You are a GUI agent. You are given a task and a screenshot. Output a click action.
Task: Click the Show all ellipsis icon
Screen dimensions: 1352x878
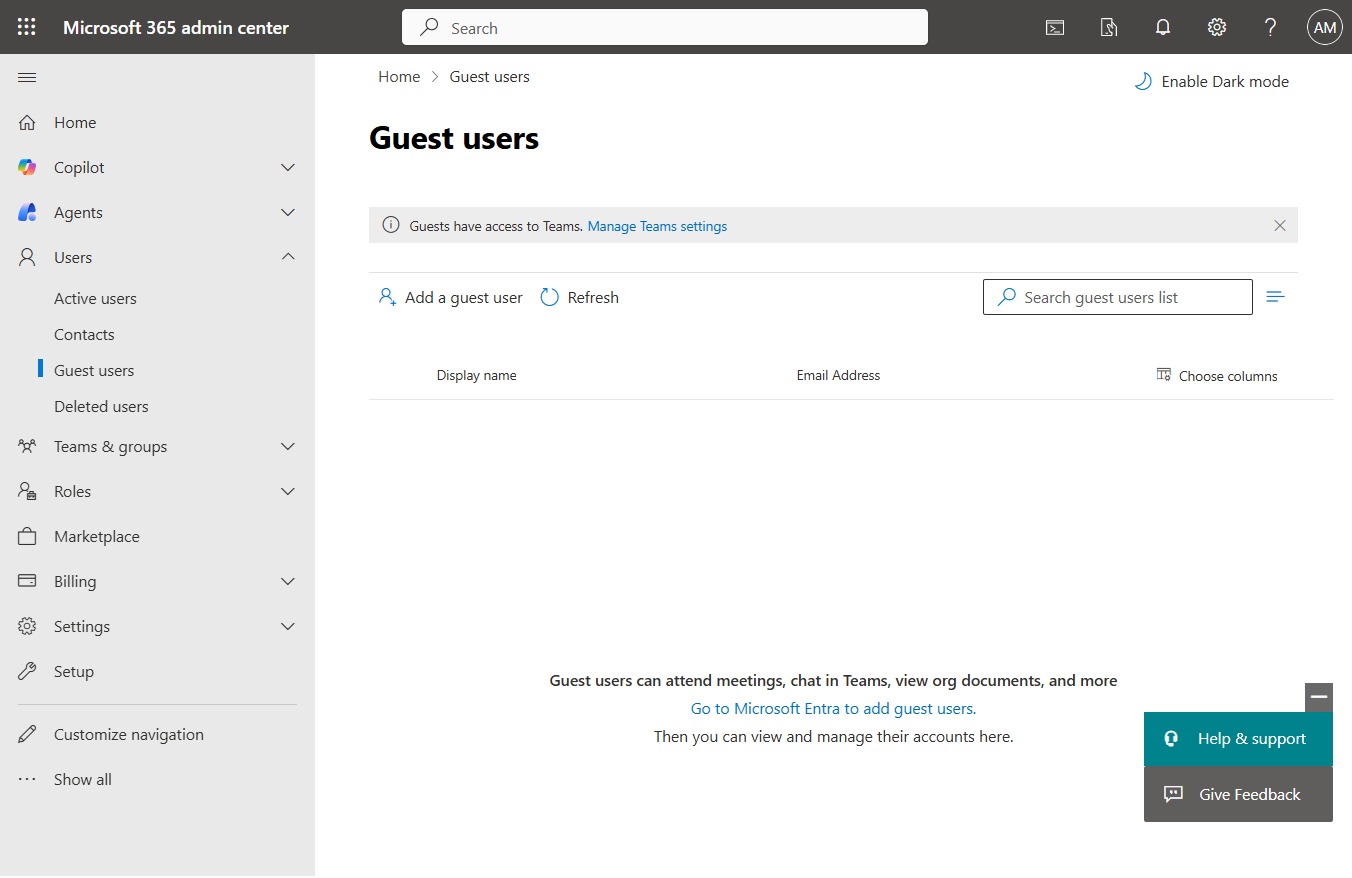pos(27,780)
